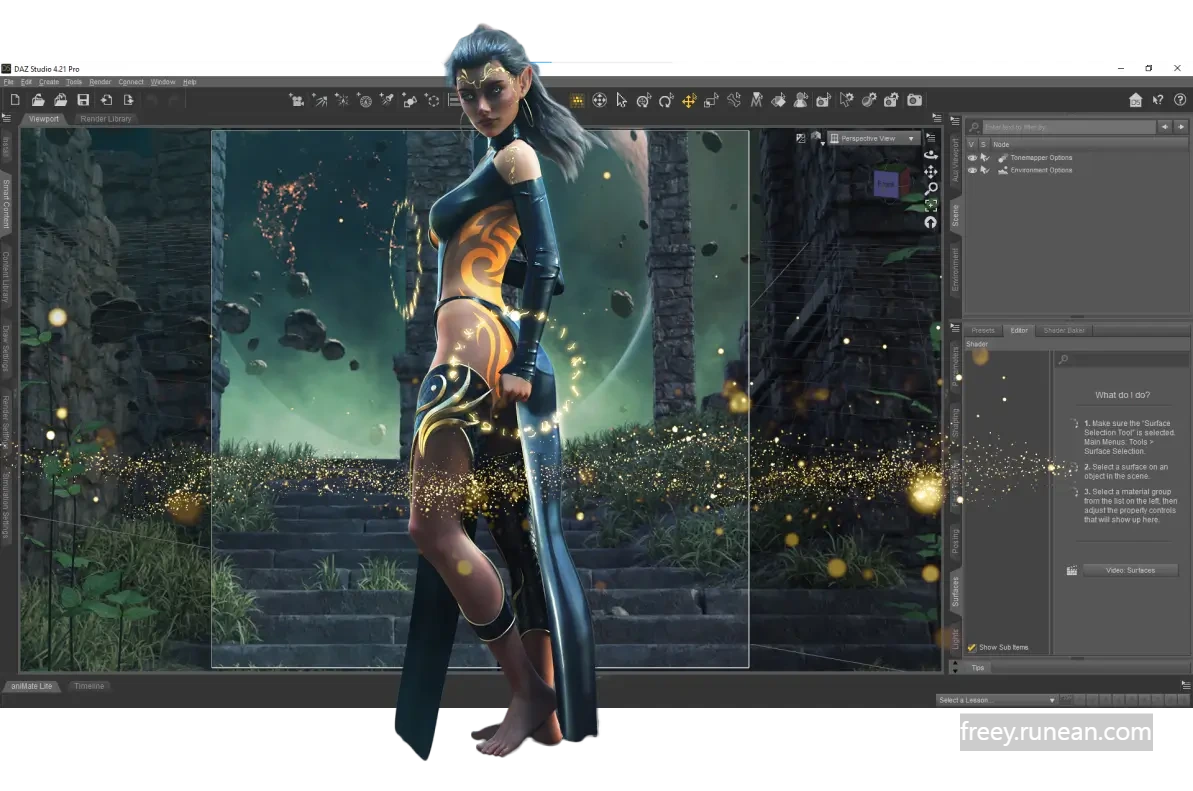The height and width of the screenshot is (791, 1193).
Task: Toggle visibility of Environment Options
Action: (x=973, y=170)
